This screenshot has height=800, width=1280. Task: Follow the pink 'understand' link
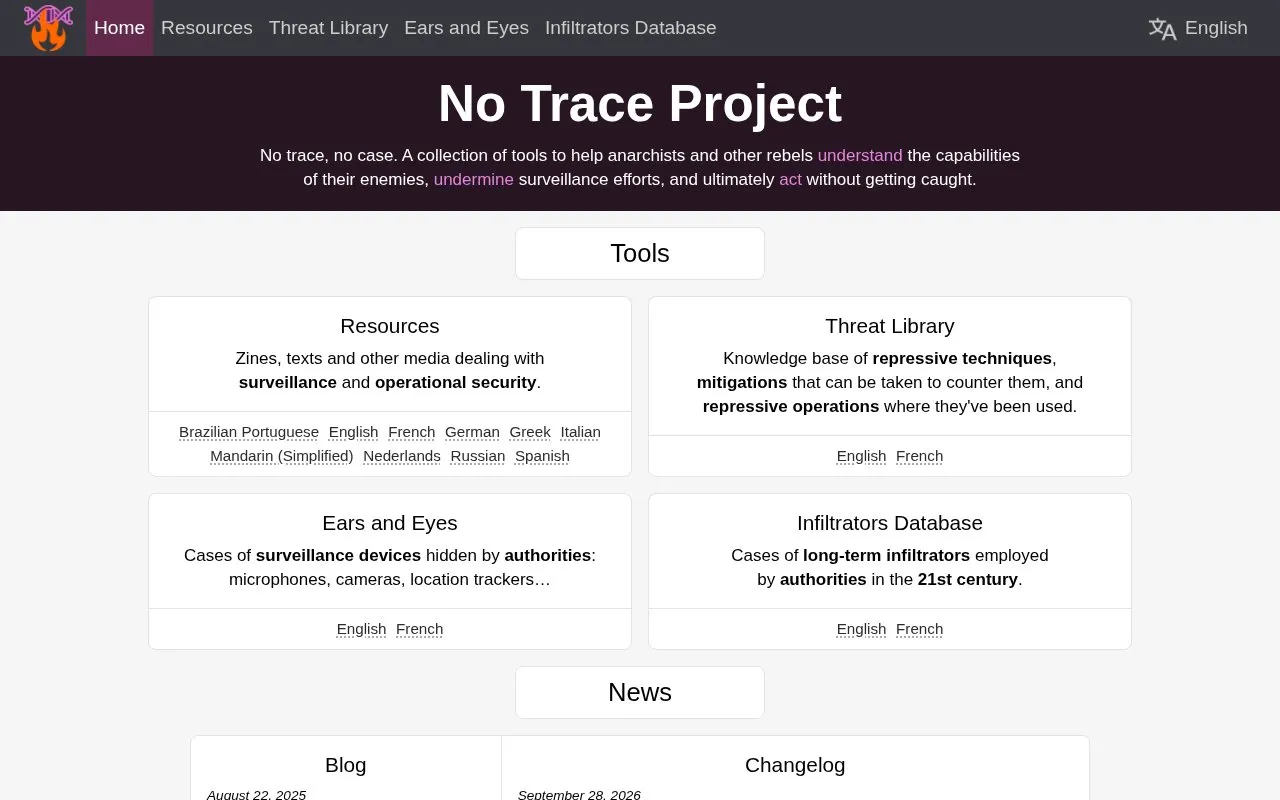[860, 156]
